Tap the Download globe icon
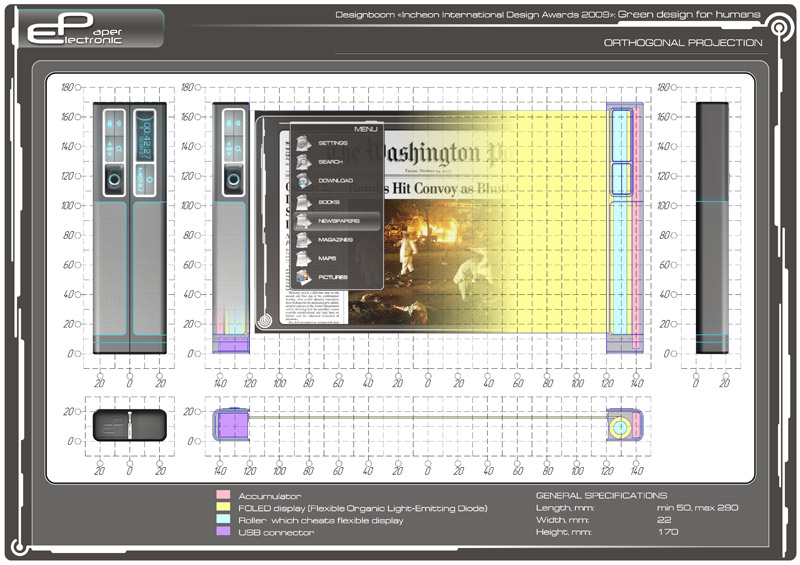Image resolution: width=800 pixels, height=565 pixels. tap(304, 180)
